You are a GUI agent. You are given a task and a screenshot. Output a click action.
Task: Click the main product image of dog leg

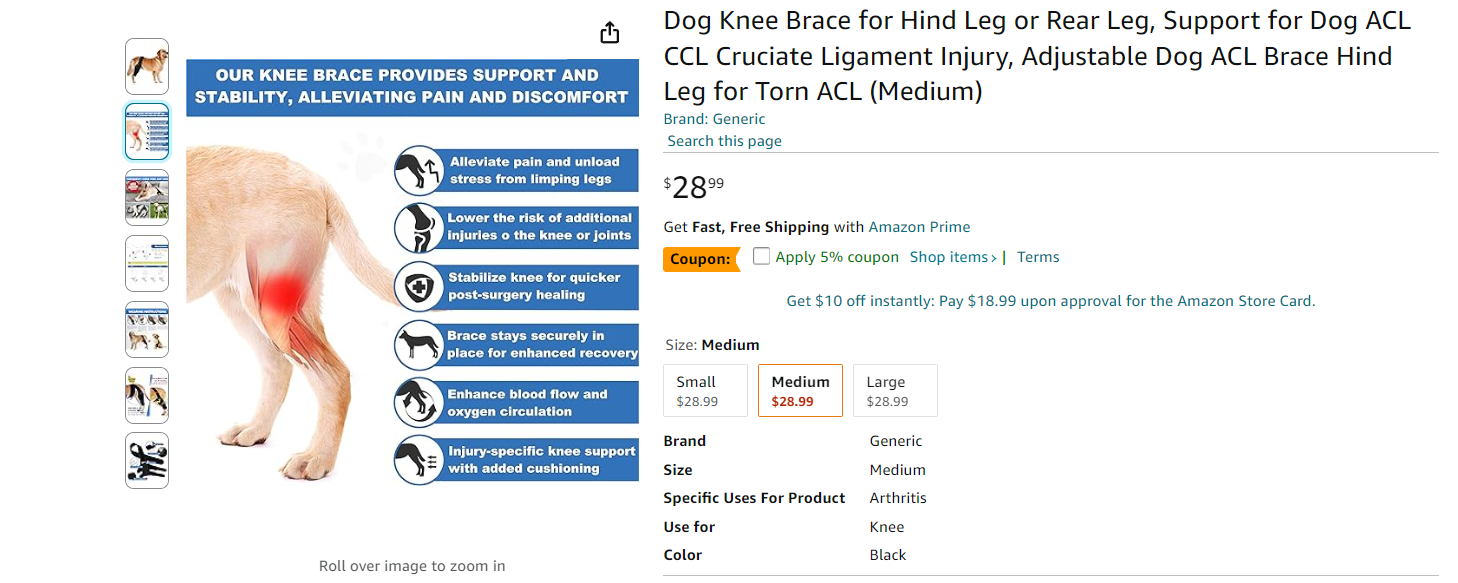412,288
